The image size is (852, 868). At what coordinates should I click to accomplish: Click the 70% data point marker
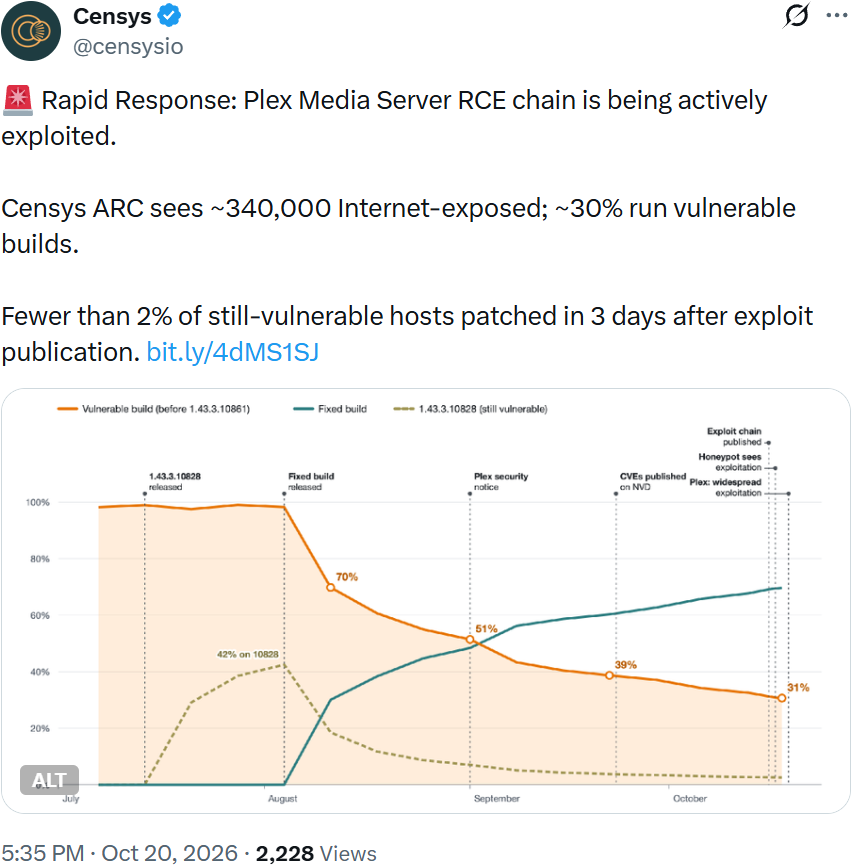tap(331, 587)
